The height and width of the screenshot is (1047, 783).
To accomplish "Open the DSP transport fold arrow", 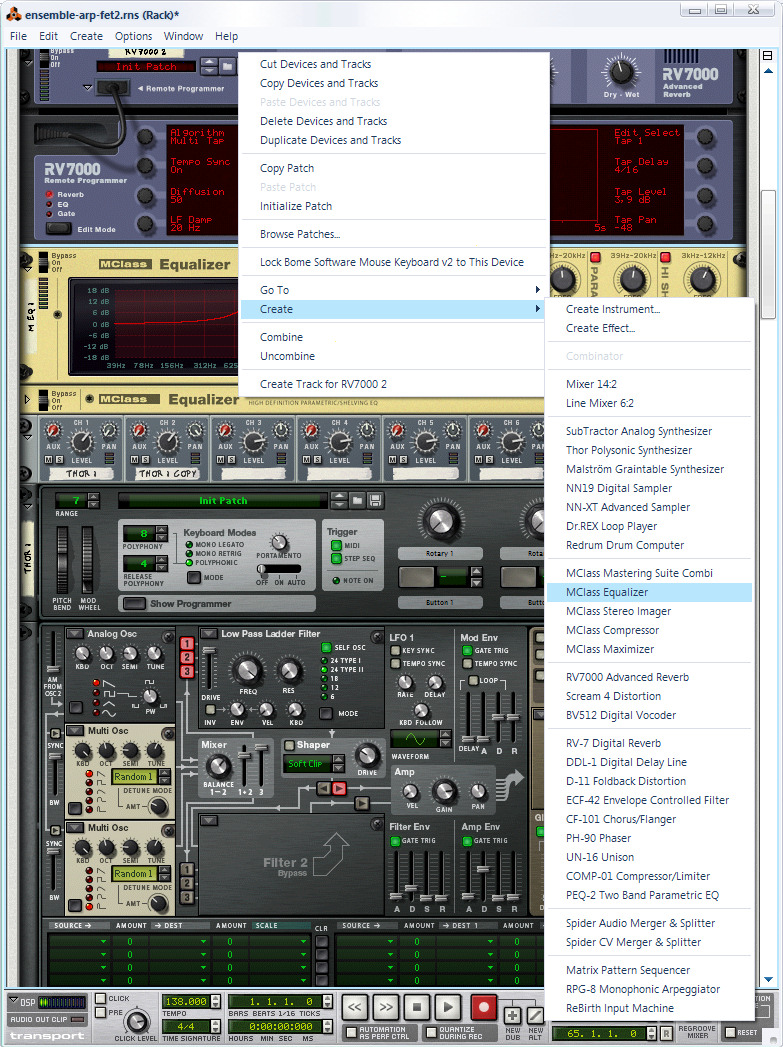I will [x=13, y=1002].
